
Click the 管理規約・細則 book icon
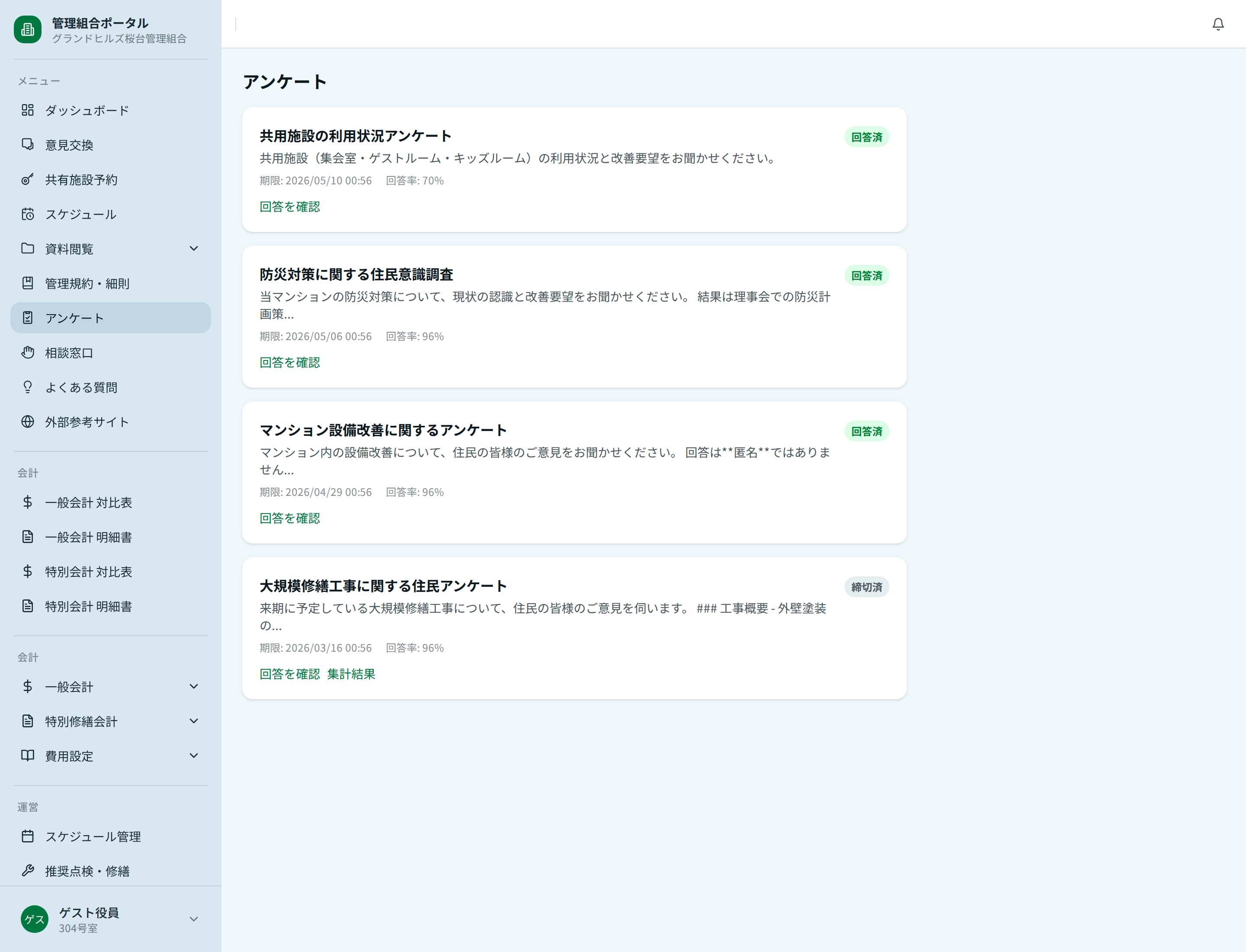[x=28, y=283]
